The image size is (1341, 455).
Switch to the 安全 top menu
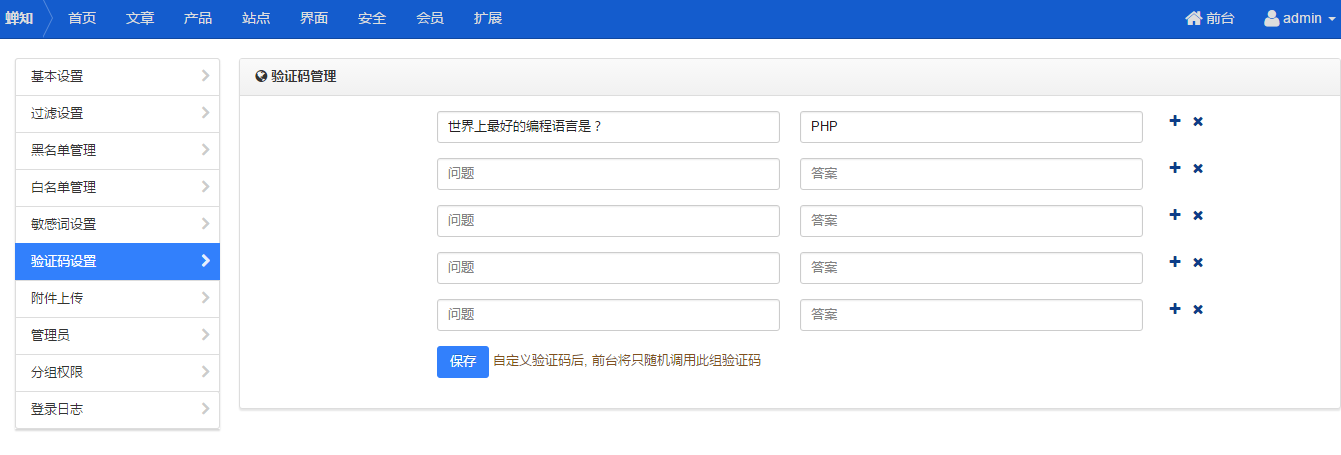coord(372,18)
